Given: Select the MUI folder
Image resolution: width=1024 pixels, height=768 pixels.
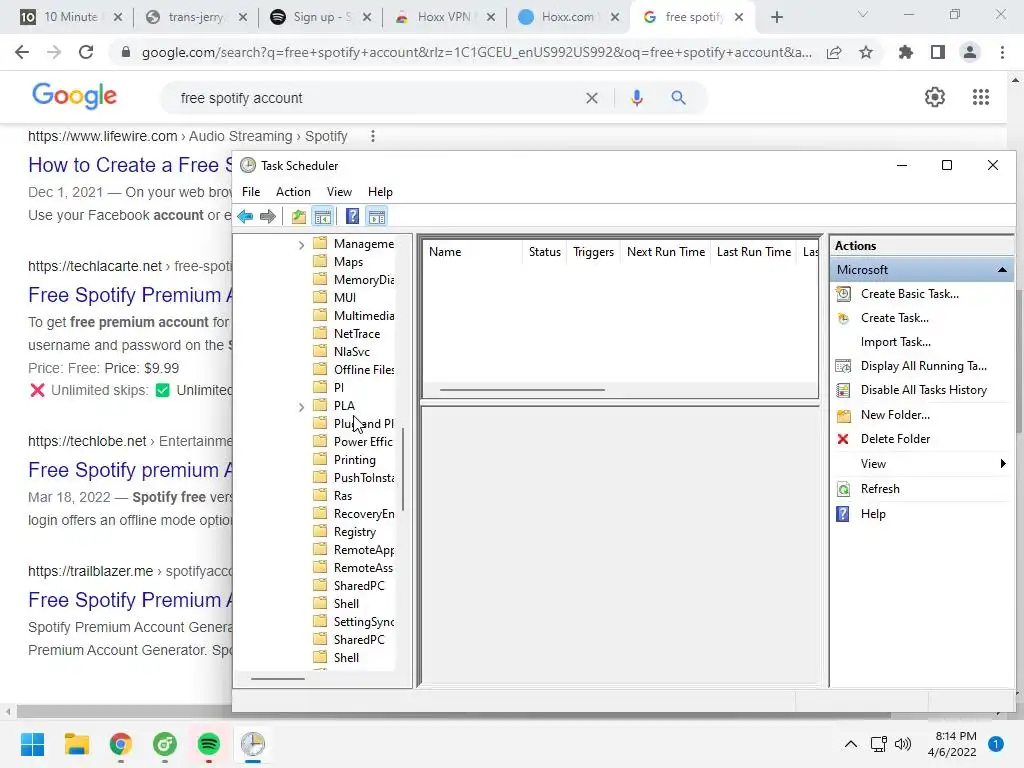Looking at the screenshot, I should point(345,298).
